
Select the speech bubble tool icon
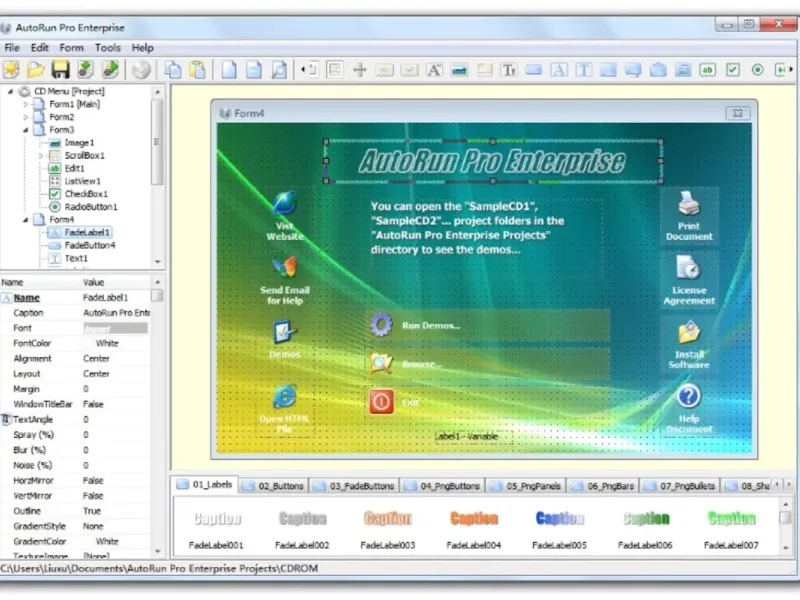pos(633,70)
